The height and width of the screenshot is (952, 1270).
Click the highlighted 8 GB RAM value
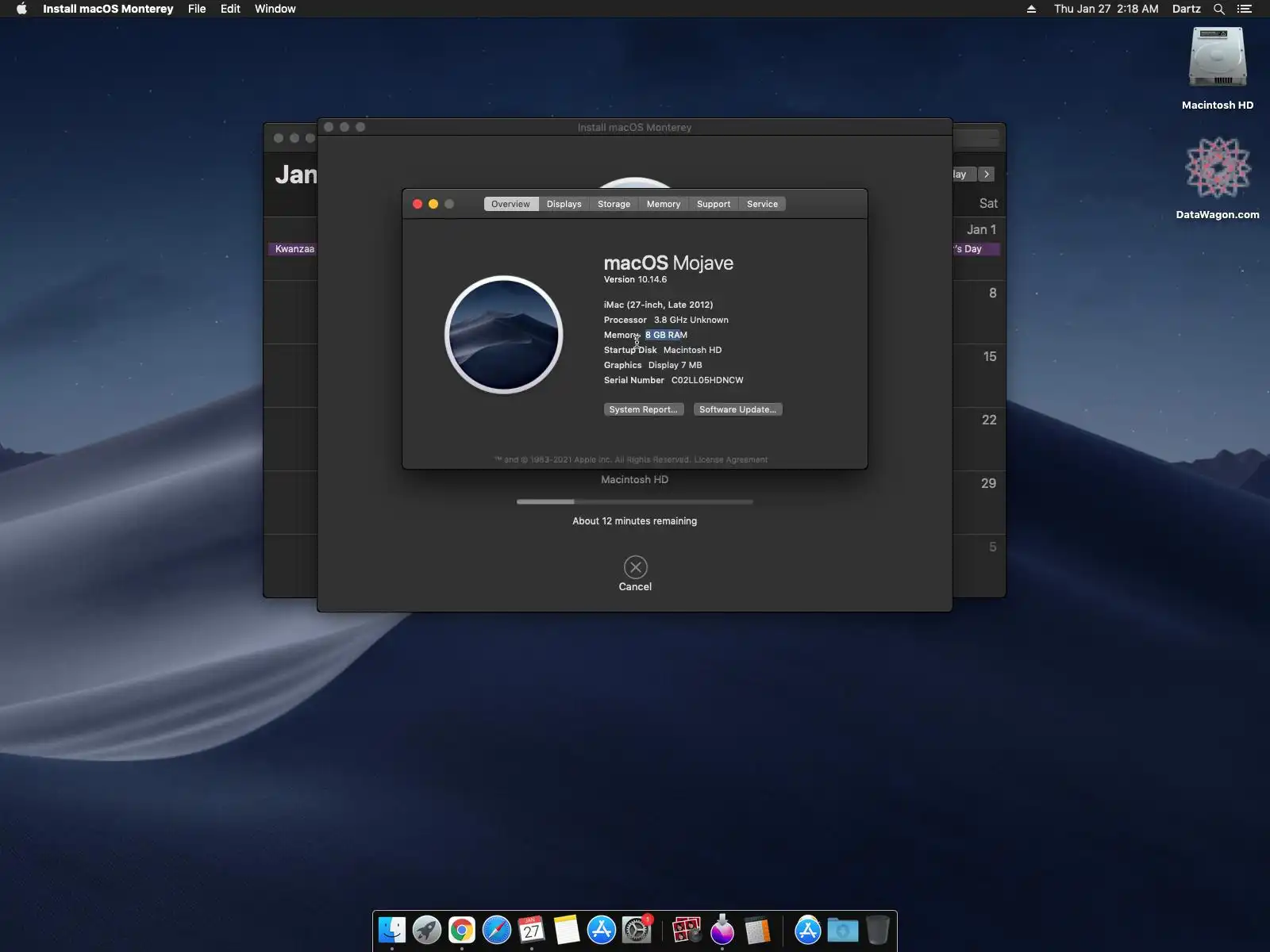(x=666, y=335)
